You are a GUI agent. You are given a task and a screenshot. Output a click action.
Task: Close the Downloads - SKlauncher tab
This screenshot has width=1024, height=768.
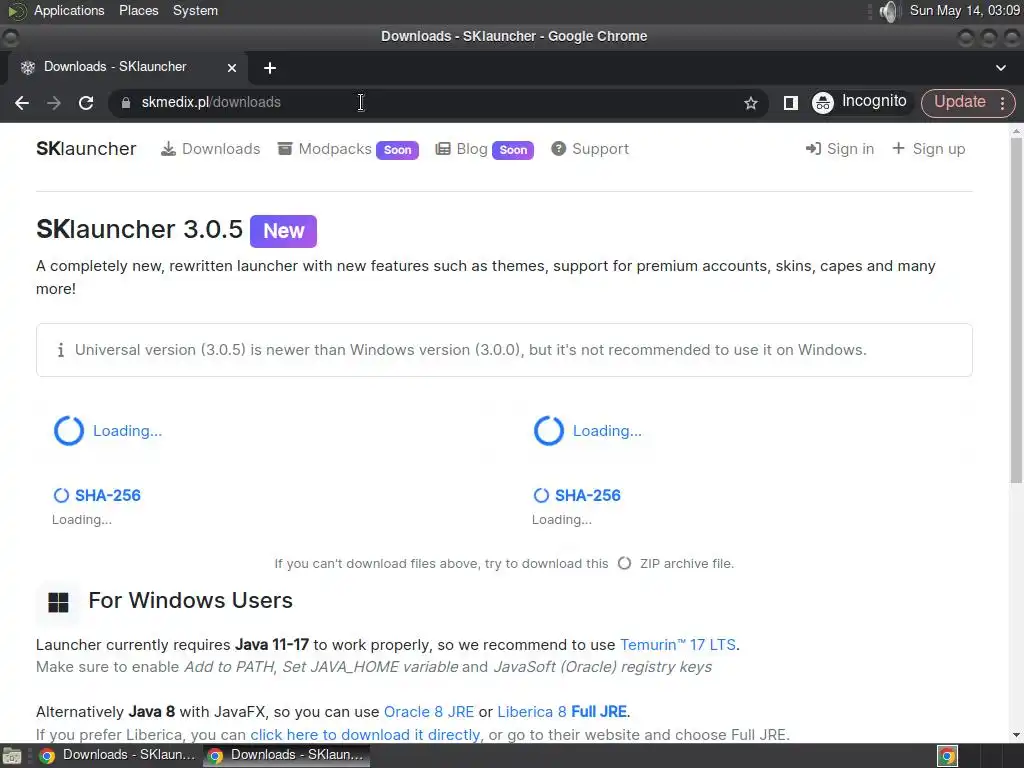pos(231,68)
